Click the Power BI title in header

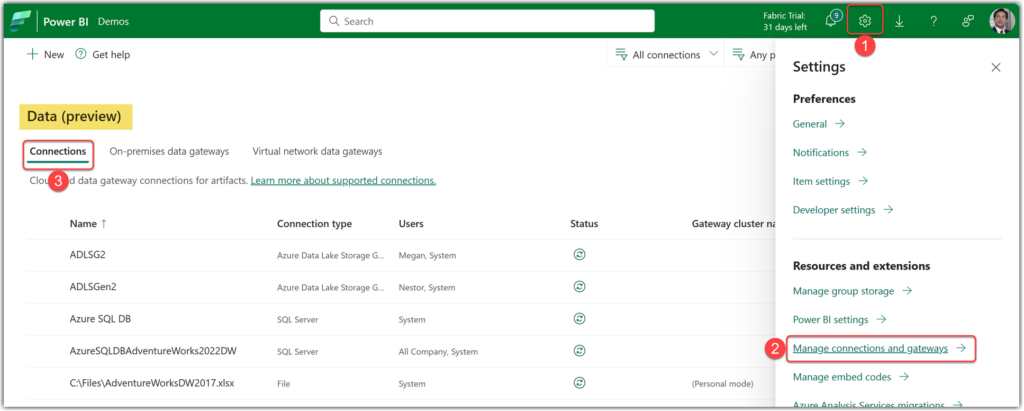point(65,21)
